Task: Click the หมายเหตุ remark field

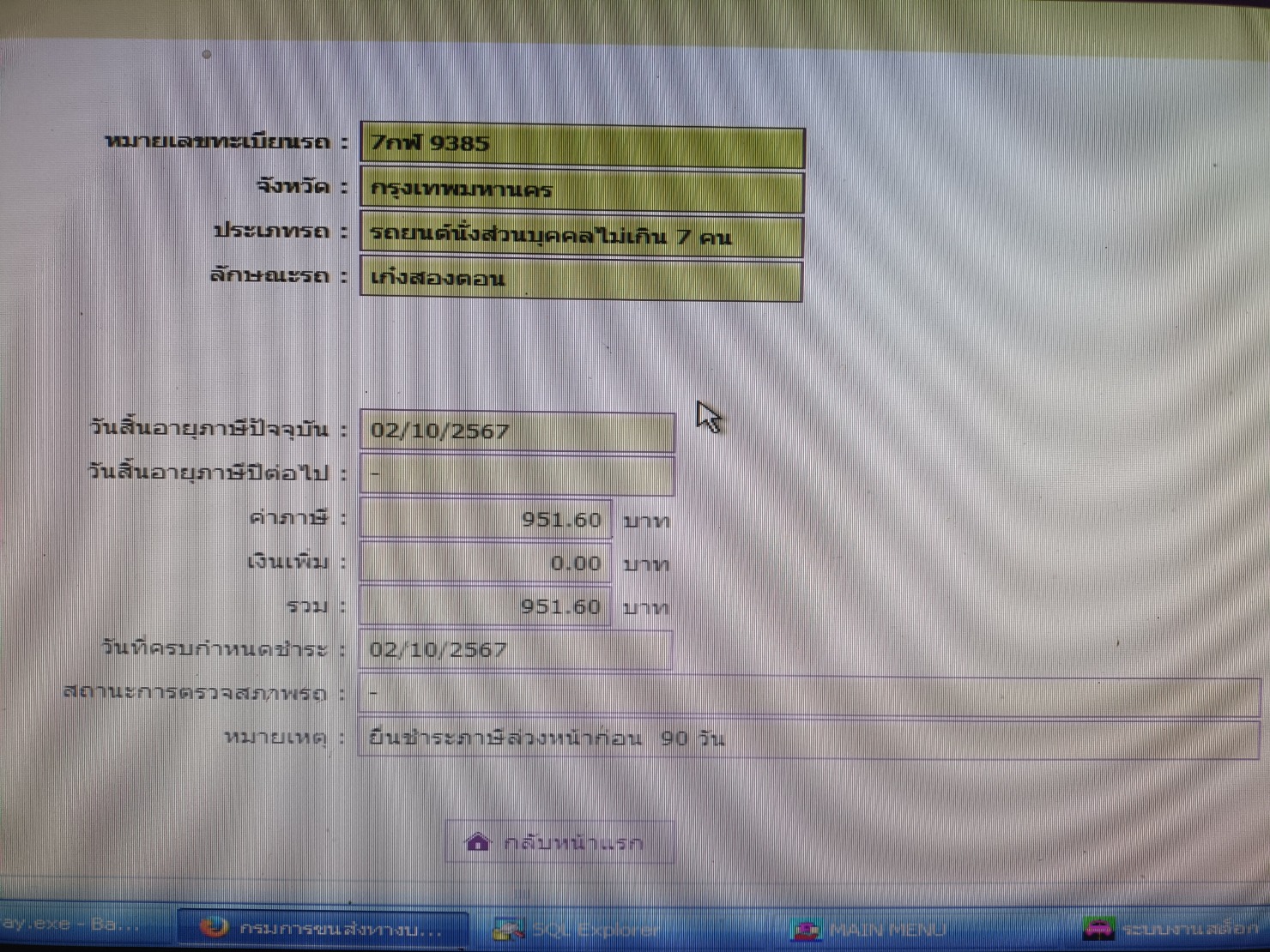Action: point(809,739)
